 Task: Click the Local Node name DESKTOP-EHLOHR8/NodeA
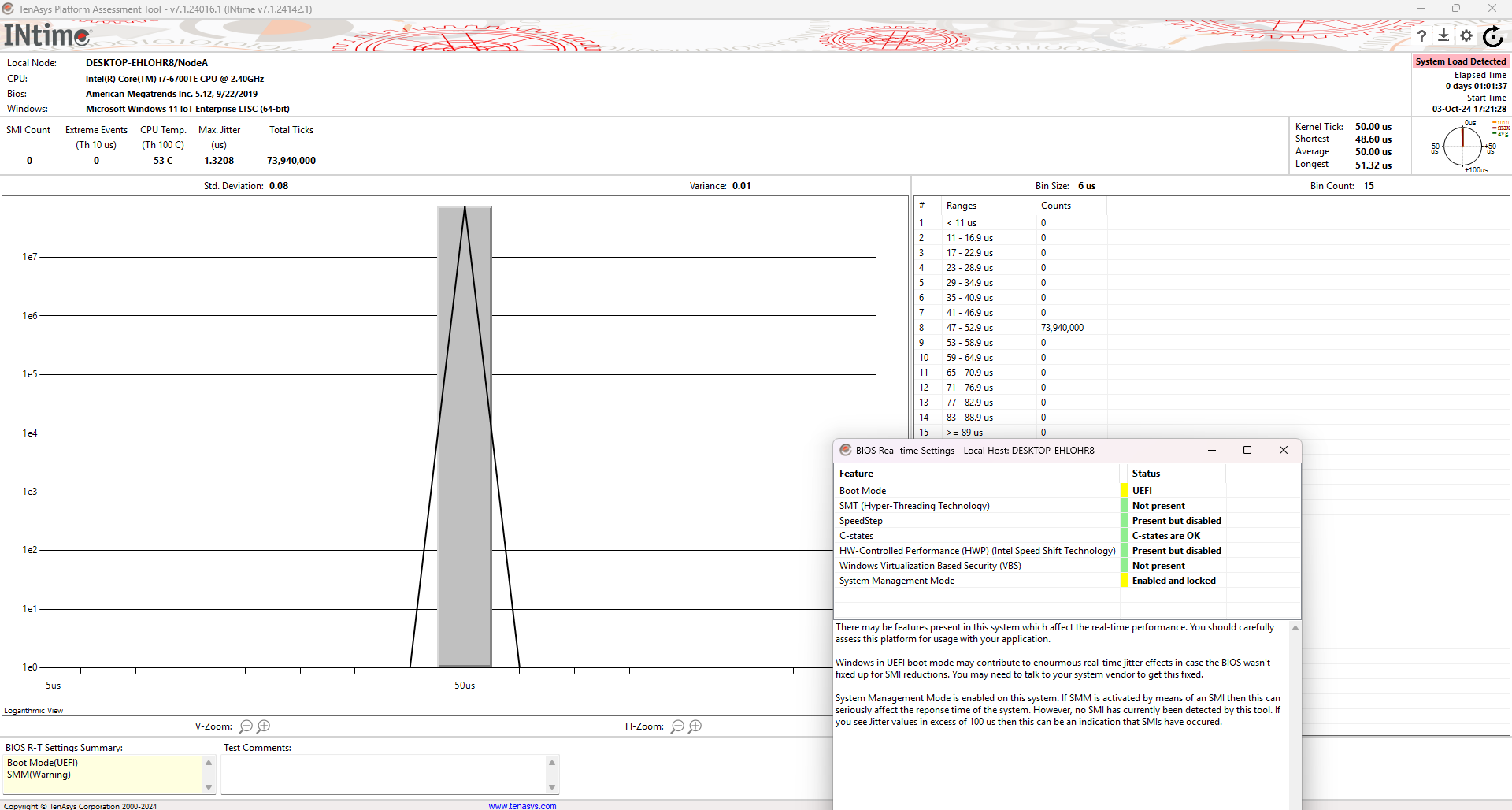coord(146,63)
